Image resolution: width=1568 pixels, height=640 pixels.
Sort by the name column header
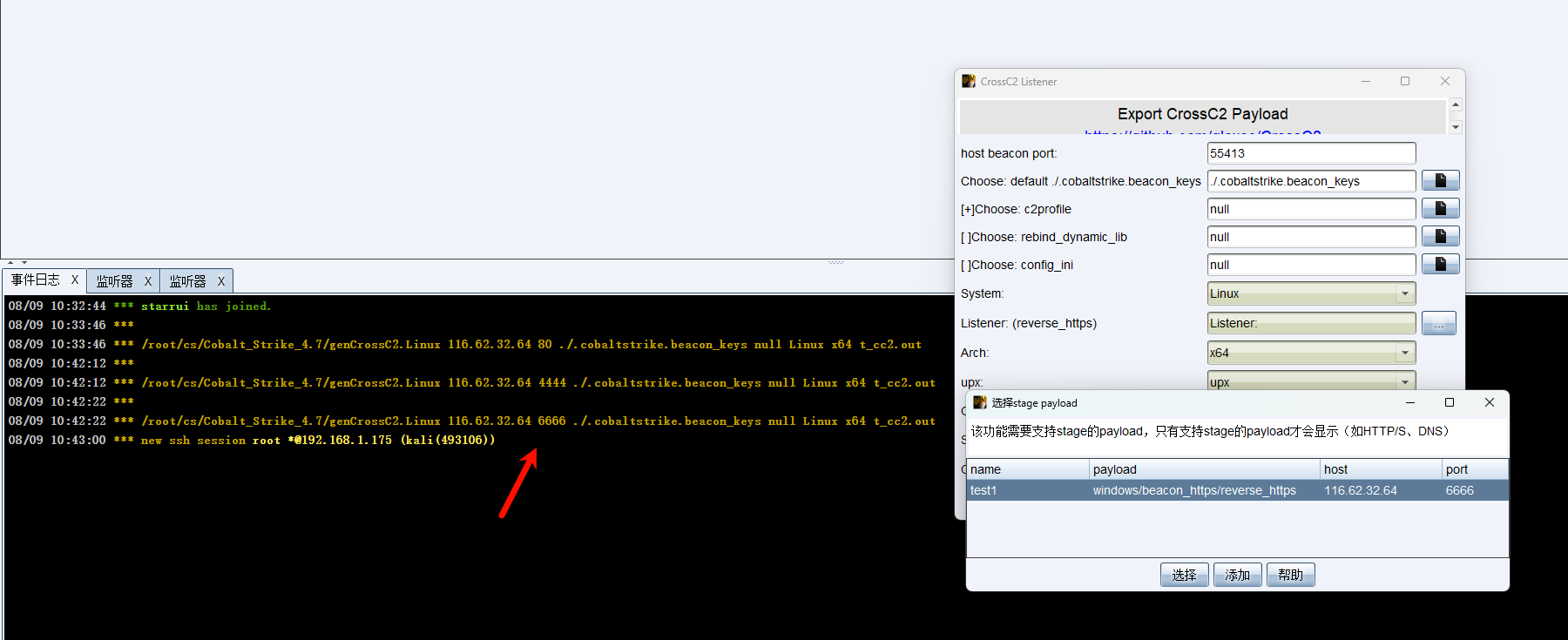tap(1028, 469)
